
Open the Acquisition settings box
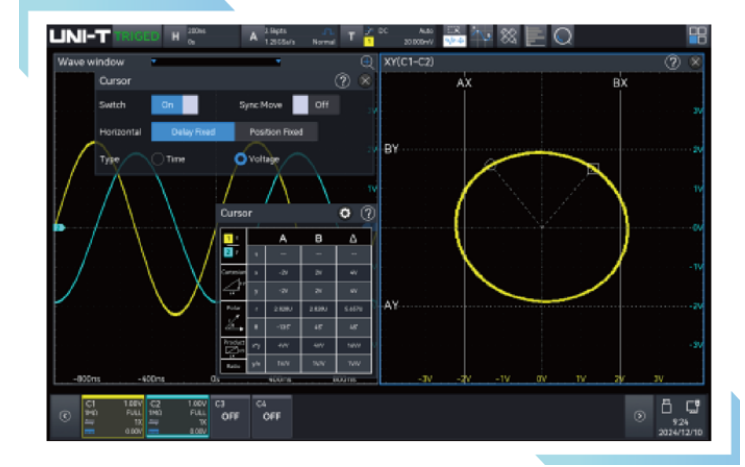pos(290,36)
